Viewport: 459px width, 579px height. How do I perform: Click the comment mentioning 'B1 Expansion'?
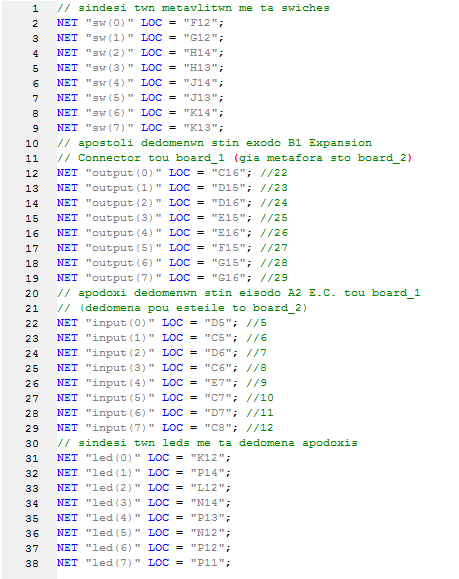214,143
